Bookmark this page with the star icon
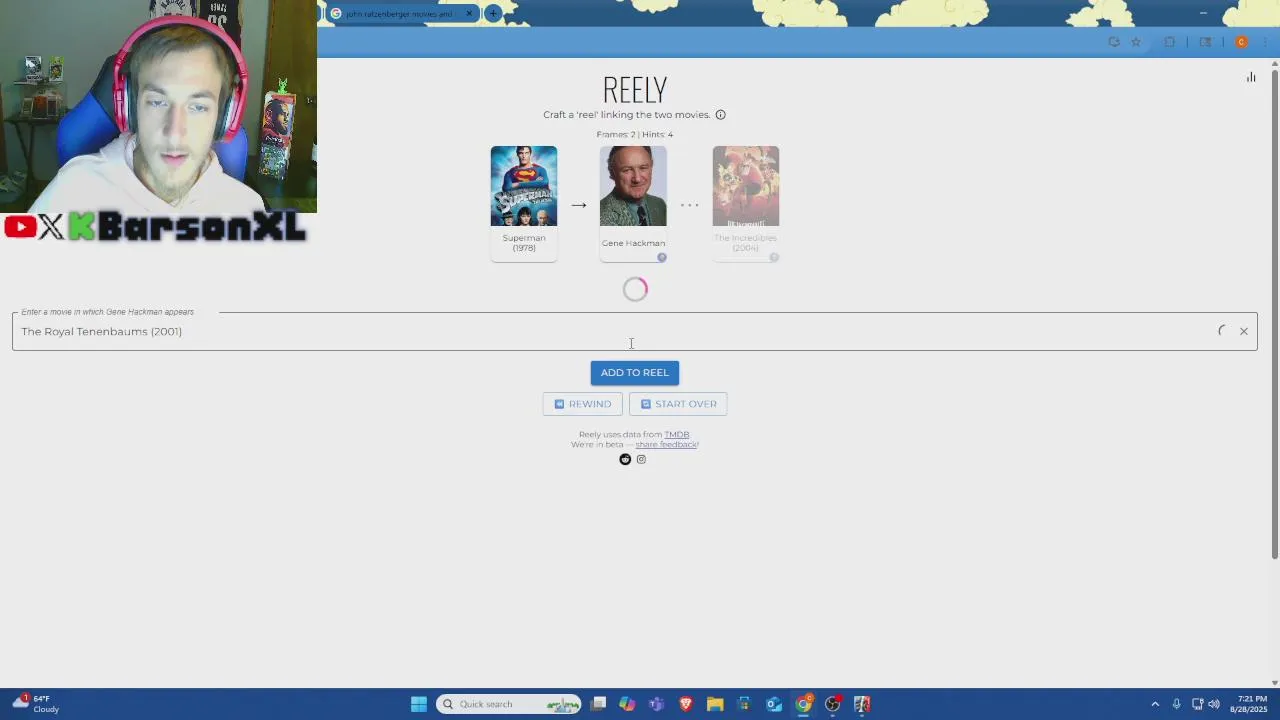The width and height of the screenshot is (1280, 720). (x=1136, y=42)
